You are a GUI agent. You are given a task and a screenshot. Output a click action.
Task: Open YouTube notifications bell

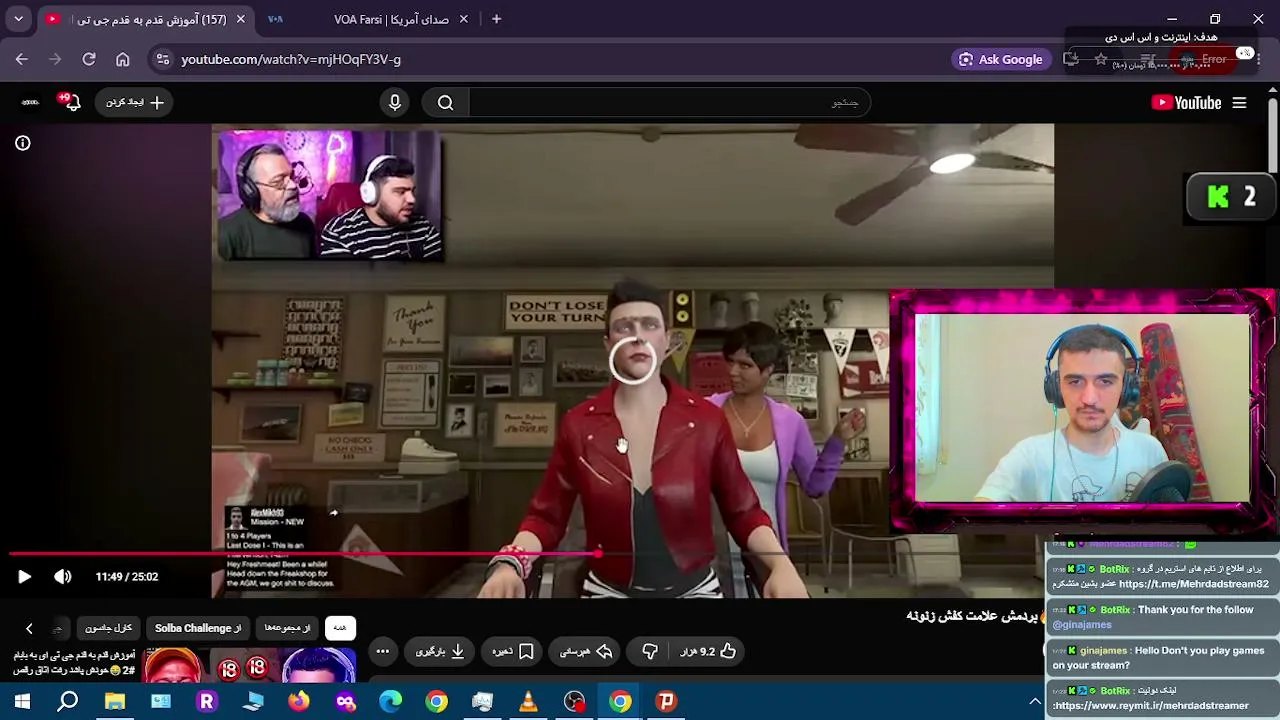pos(71,102)
